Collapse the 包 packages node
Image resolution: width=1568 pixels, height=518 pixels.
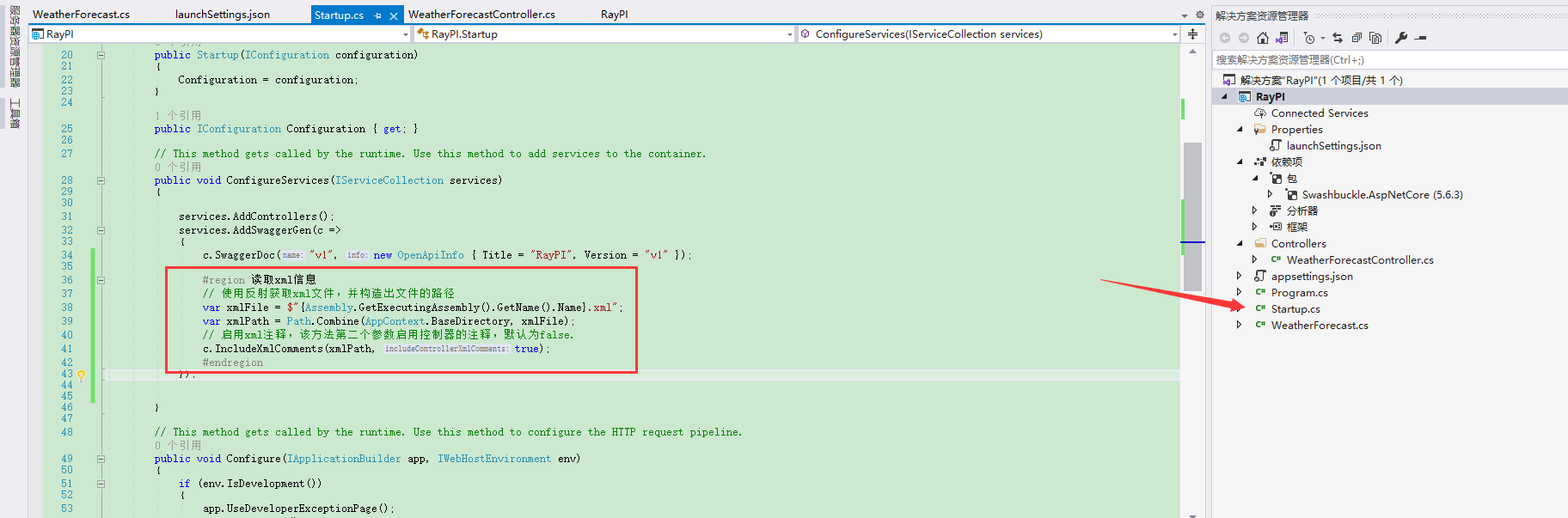click(x=1255, y=178)
